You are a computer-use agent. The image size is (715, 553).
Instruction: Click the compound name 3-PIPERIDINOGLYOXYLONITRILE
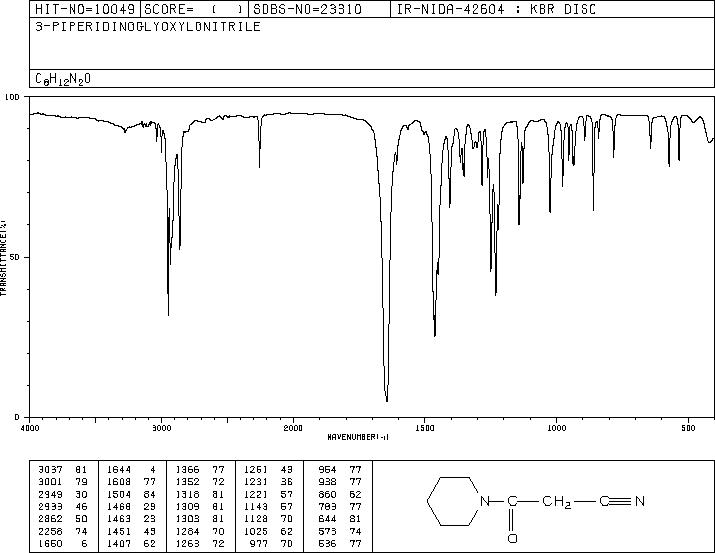pyautogui.click(x=148, y=26)
